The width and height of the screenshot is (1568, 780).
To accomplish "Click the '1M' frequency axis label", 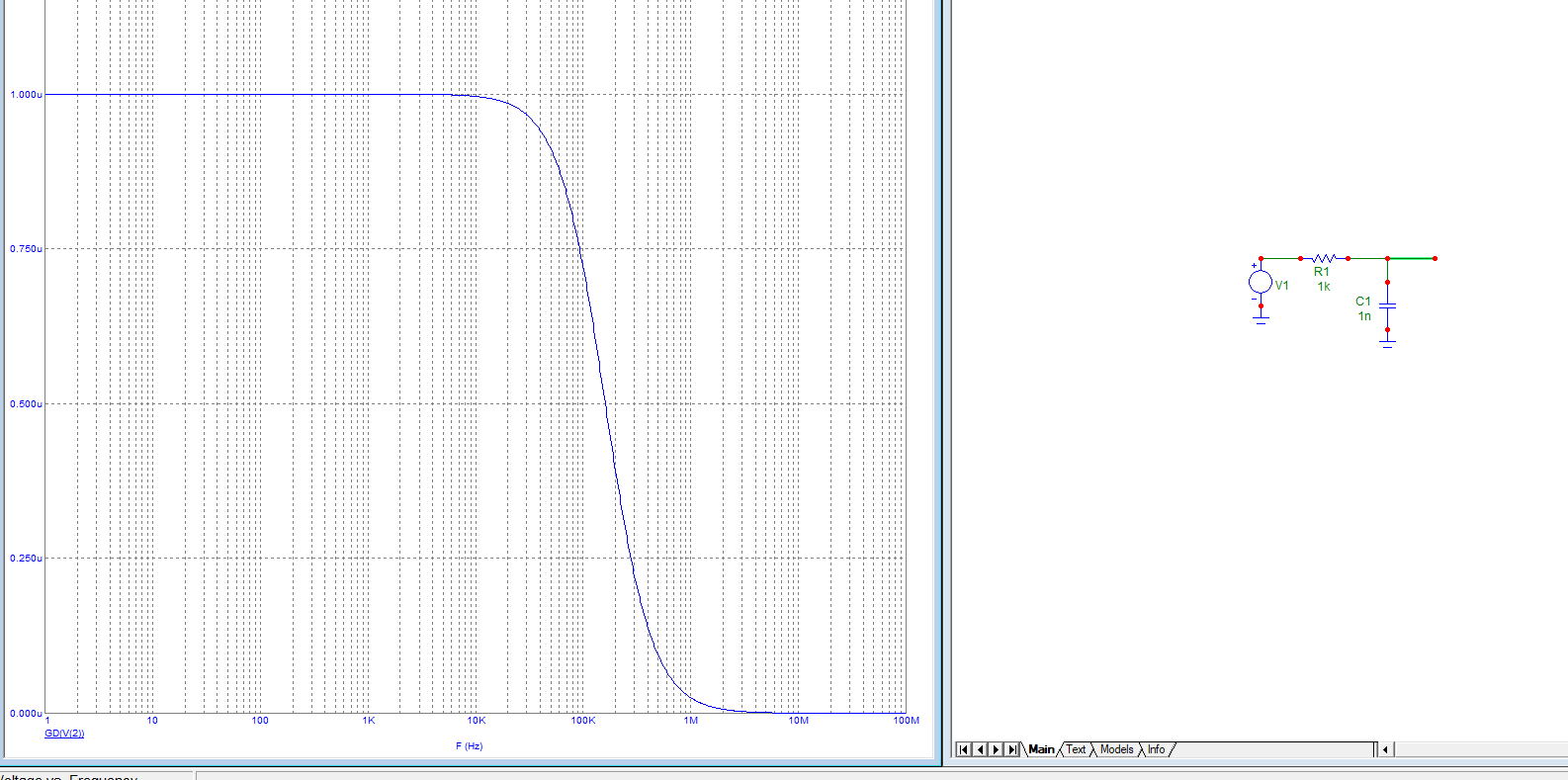I will [691, 721].
